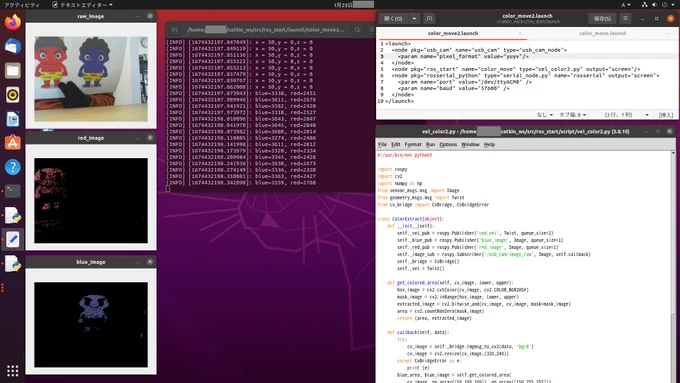This screenshot has height=383, width=680.
Task: Click the IDLE editor vertical scrollbar
Action: click(x=673, y=267)
